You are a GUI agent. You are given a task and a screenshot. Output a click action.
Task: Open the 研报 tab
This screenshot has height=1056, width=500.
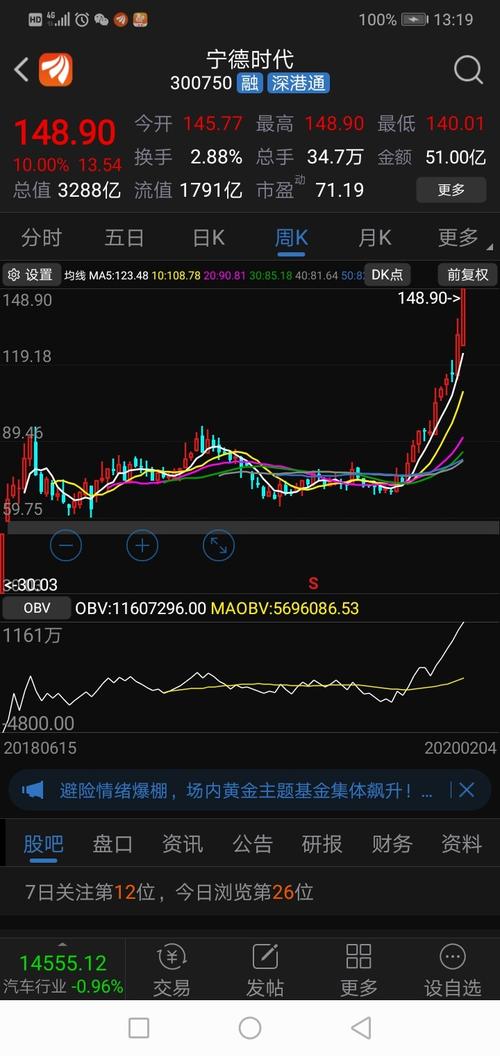[321, 843]
